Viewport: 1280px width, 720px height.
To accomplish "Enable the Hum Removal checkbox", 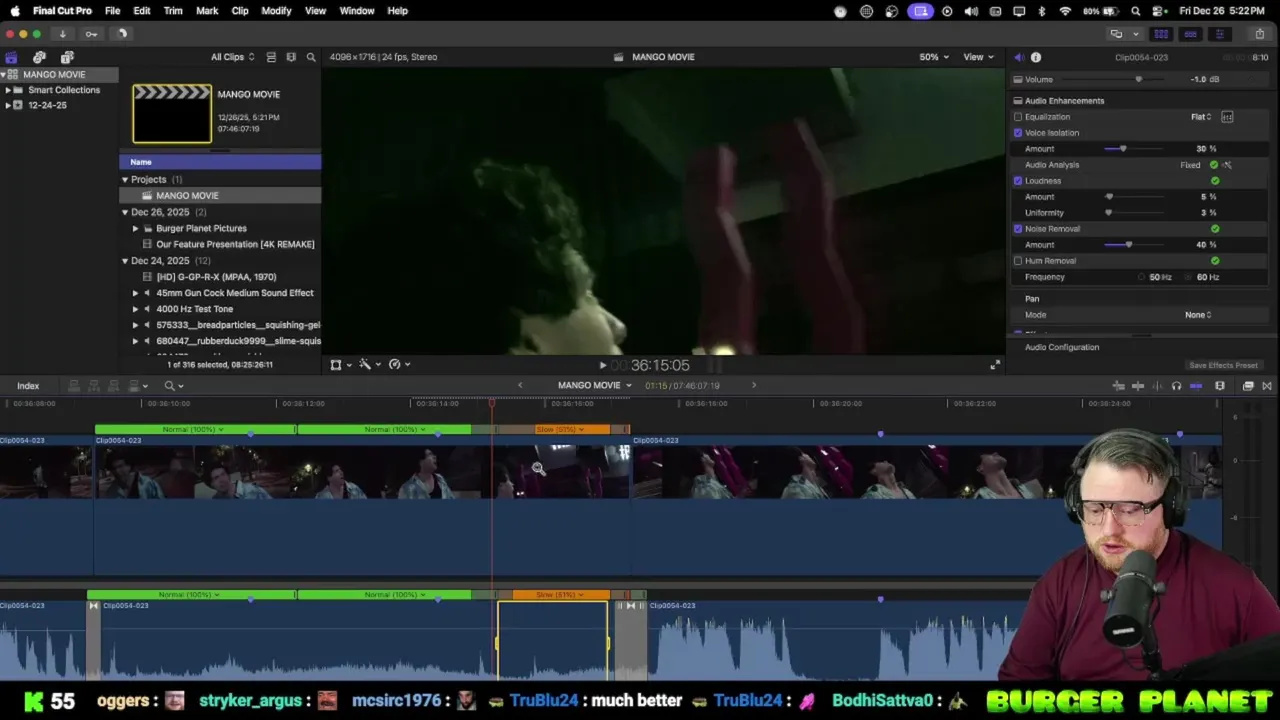I will point(1018,261).
